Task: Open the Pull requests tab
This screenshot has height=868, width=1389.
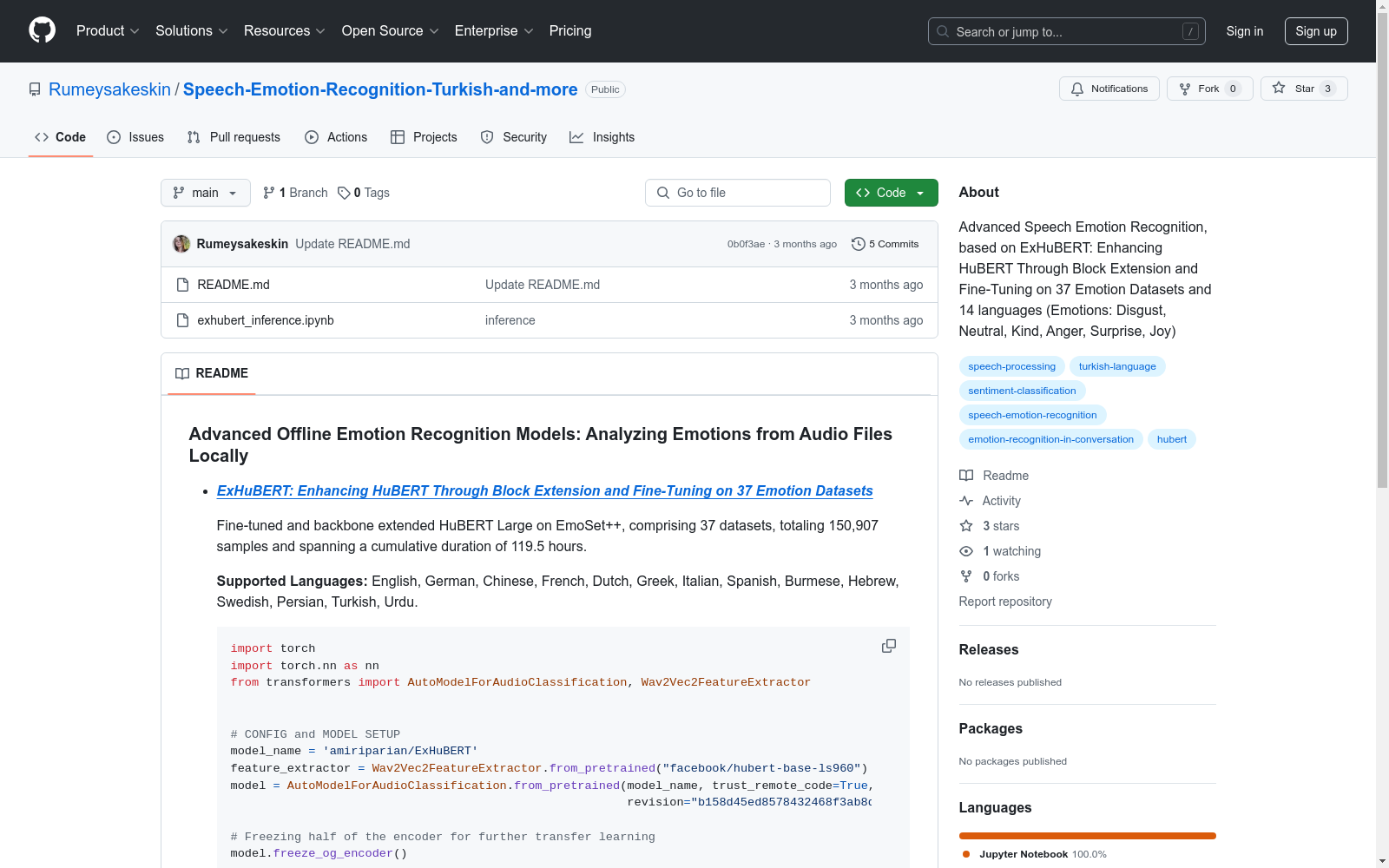Action: 234,137
